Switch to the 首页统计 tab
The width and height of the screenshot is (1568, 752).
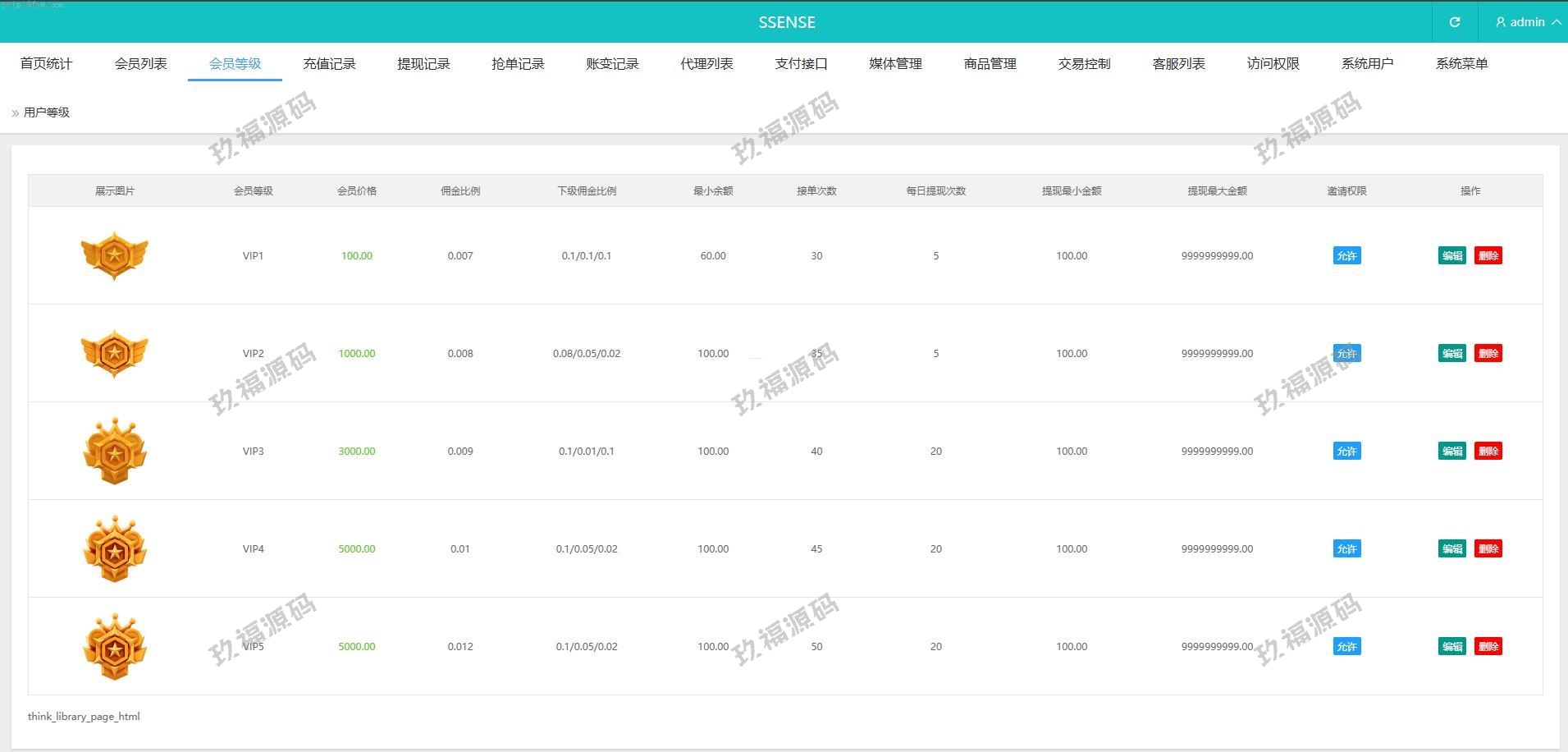click(46, 63)
